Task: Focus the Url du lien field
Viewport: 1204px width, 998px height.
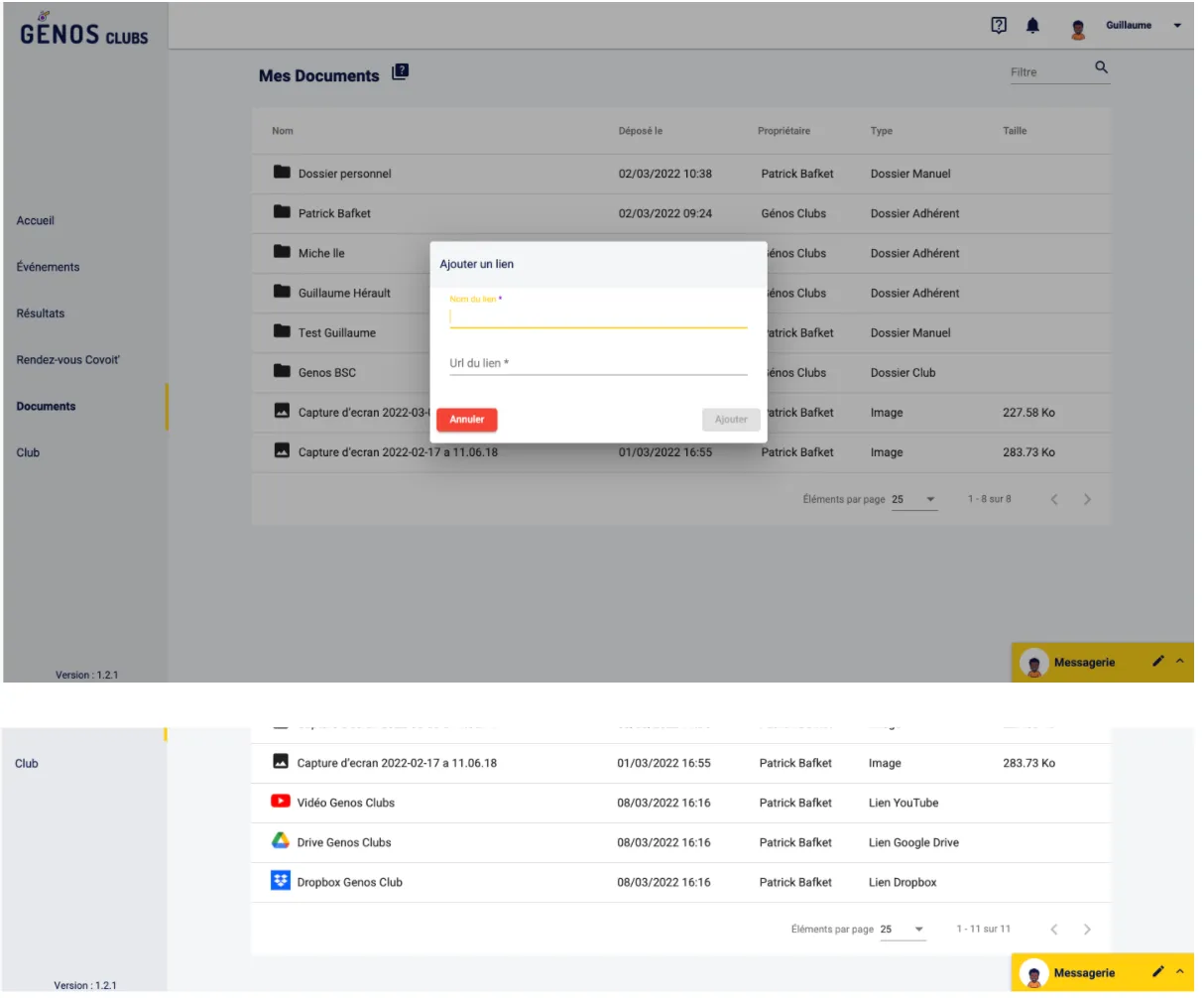Action: (598, 364)
